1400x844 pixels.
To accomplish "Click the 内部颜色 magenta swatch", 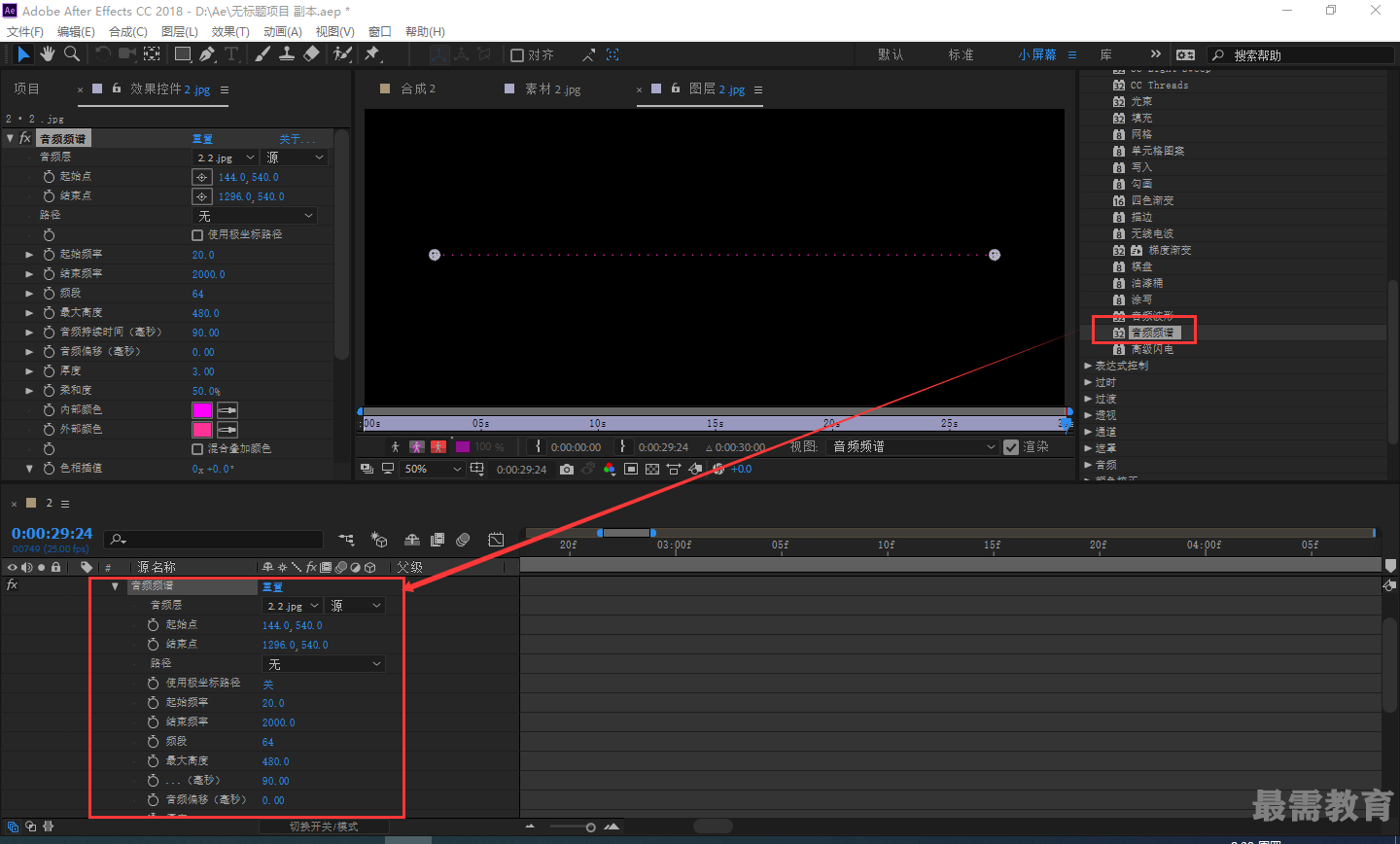I will [202, 410].
